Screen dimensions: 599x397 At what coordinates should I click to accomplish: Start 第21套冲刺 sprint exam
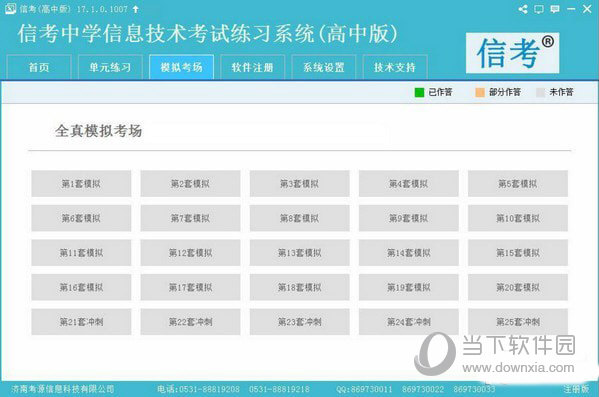click(81, 322)
